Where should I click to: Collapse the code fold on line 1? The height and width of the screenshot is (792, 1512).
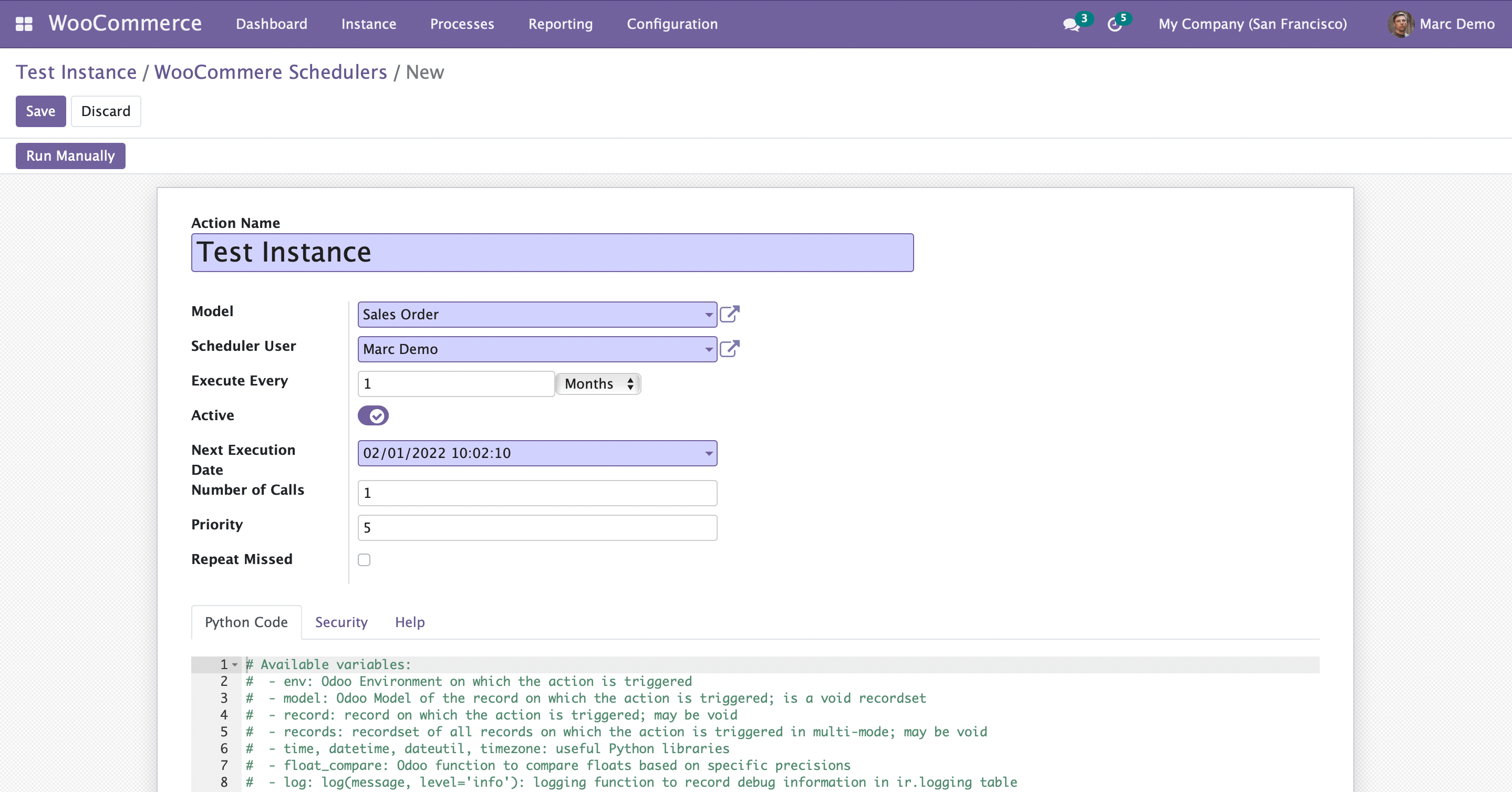(235, 665)
